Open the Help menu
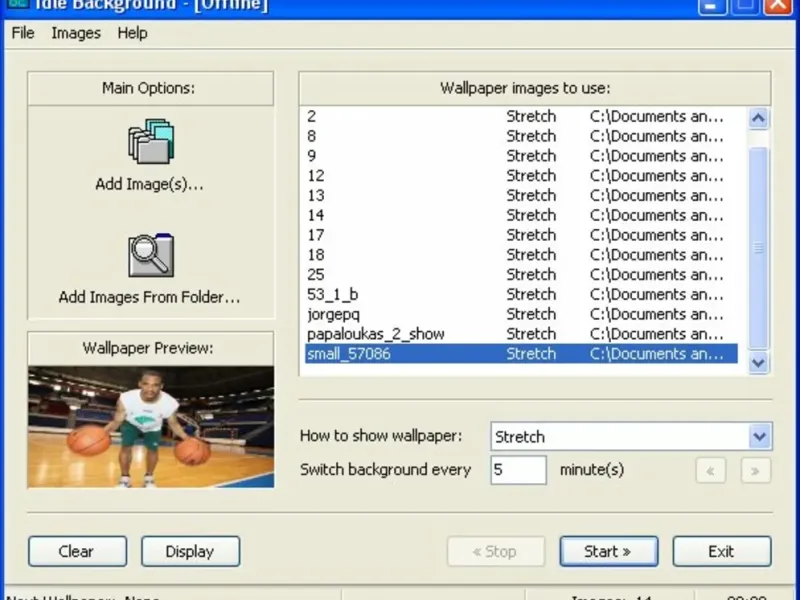The height and width of the screenshot is (600, 800). [132, 33]
